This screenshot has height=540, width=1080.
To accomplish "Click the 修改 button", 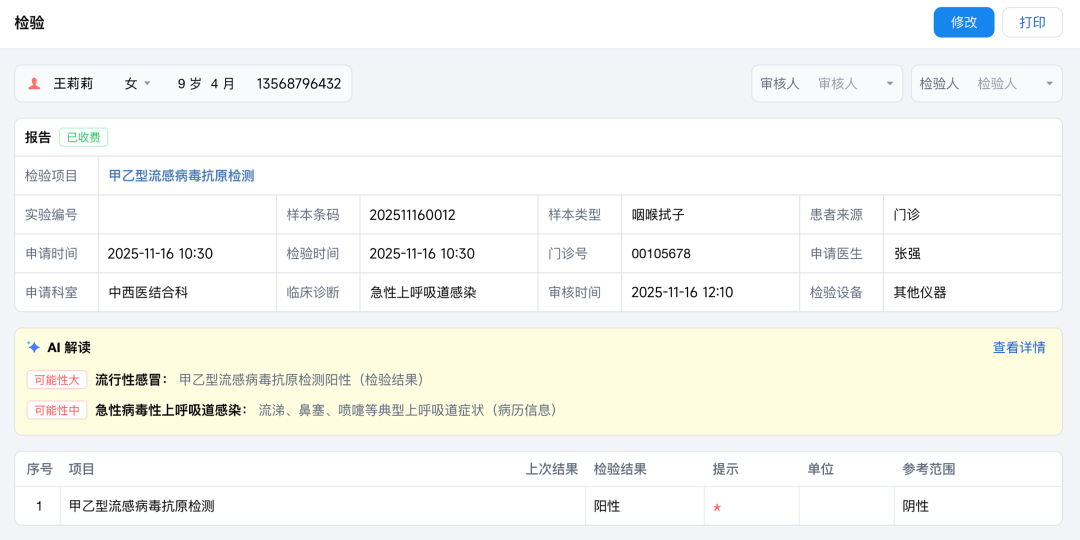I will pos(963,22).
